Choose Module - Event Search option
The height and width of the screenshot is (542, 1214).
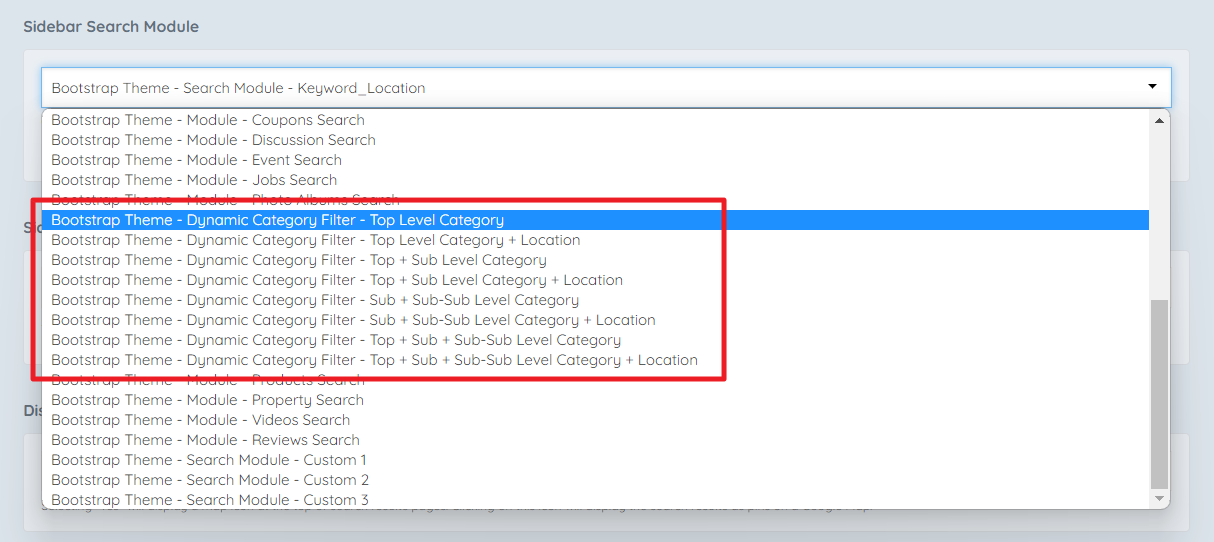(596, 160)
